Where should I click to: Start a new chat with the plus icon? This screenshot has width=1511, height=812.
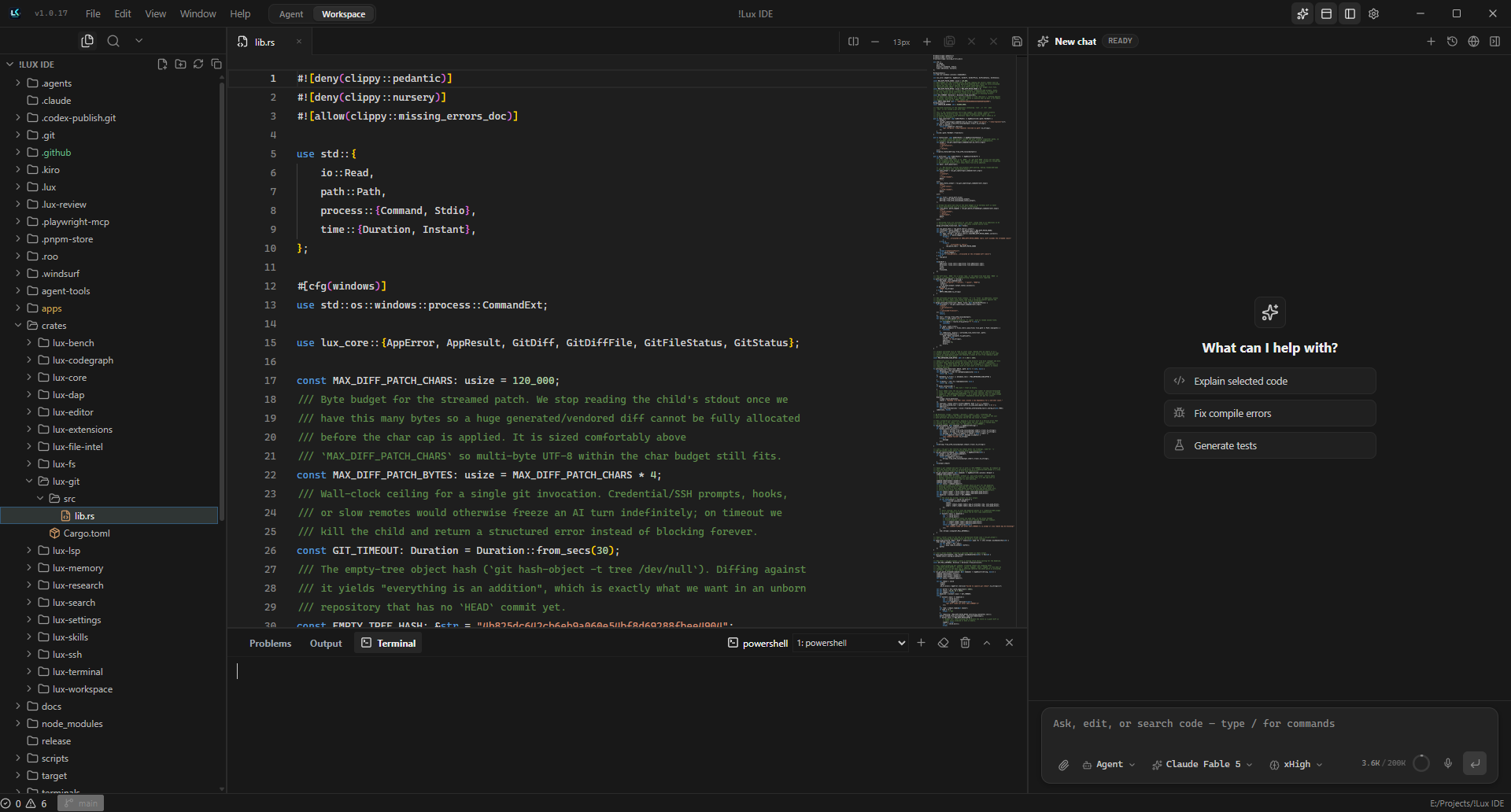pos(1431,42)
